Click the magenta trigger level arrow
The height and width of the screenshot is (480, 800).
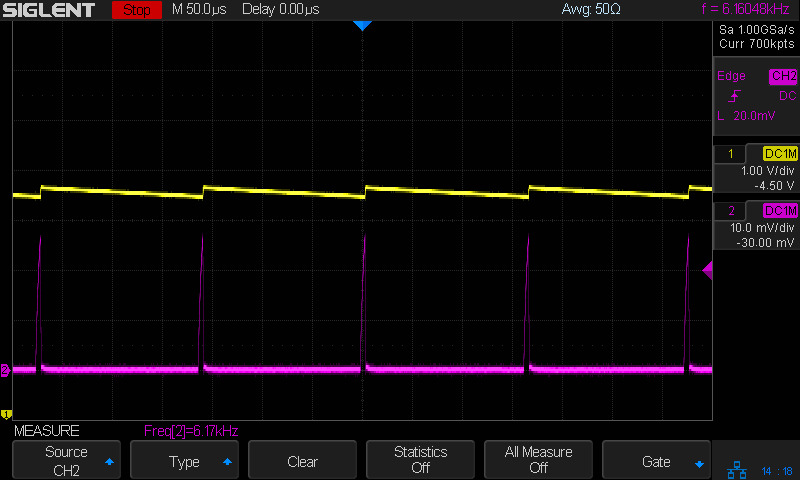(x=707, y=270)
